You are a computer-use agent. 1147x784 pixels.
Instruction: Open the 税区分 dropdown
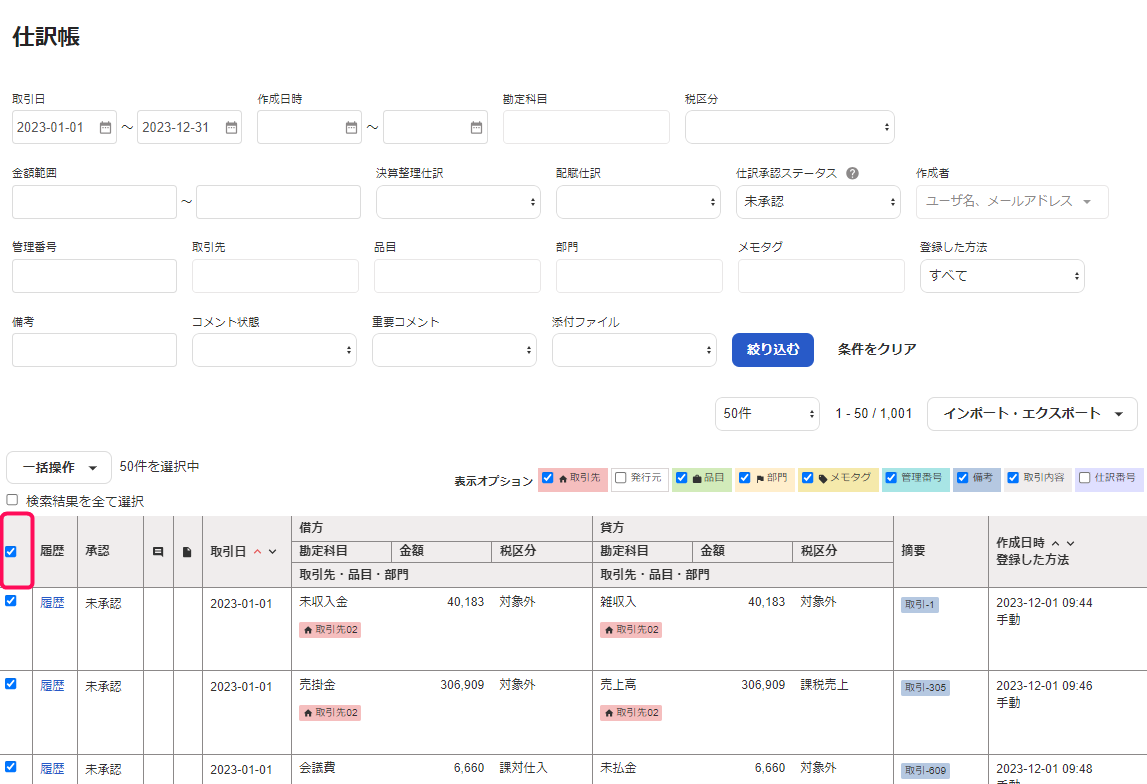point(790,128)
